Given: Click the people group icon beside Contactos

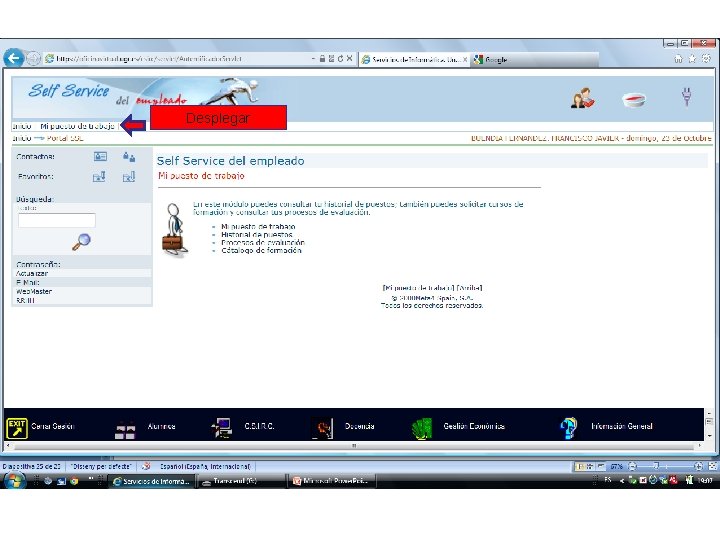Looking at the screenshot, I should pos(129,157).
